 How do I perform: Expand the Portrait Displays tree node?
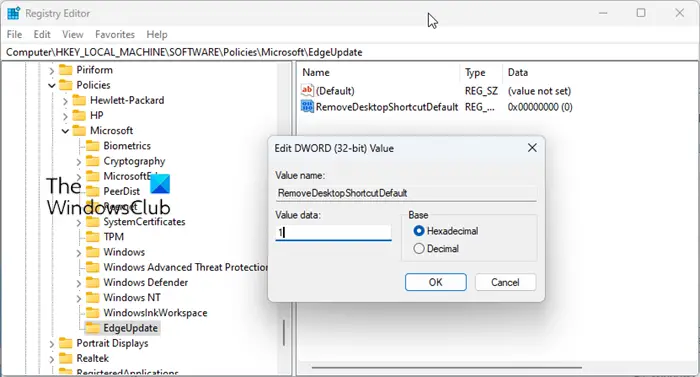(51, 344)
